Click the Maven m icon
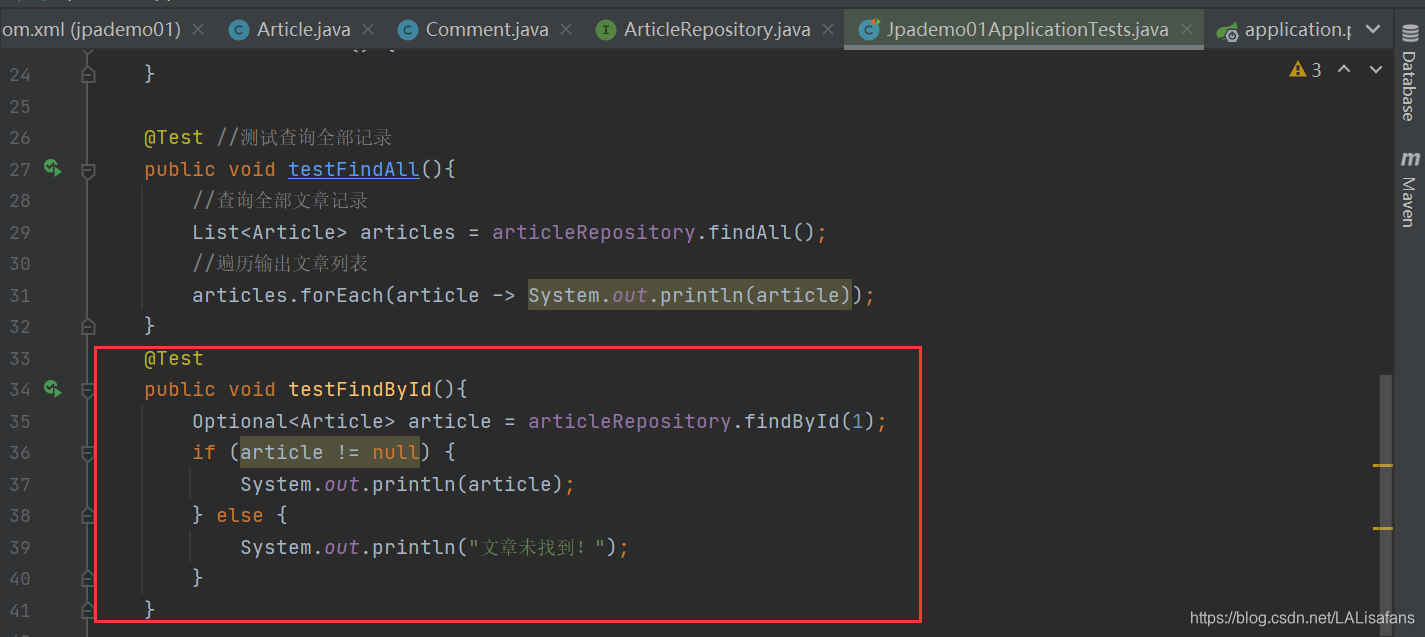The height and width of the screenshot is (637, 1425). 1409,159
